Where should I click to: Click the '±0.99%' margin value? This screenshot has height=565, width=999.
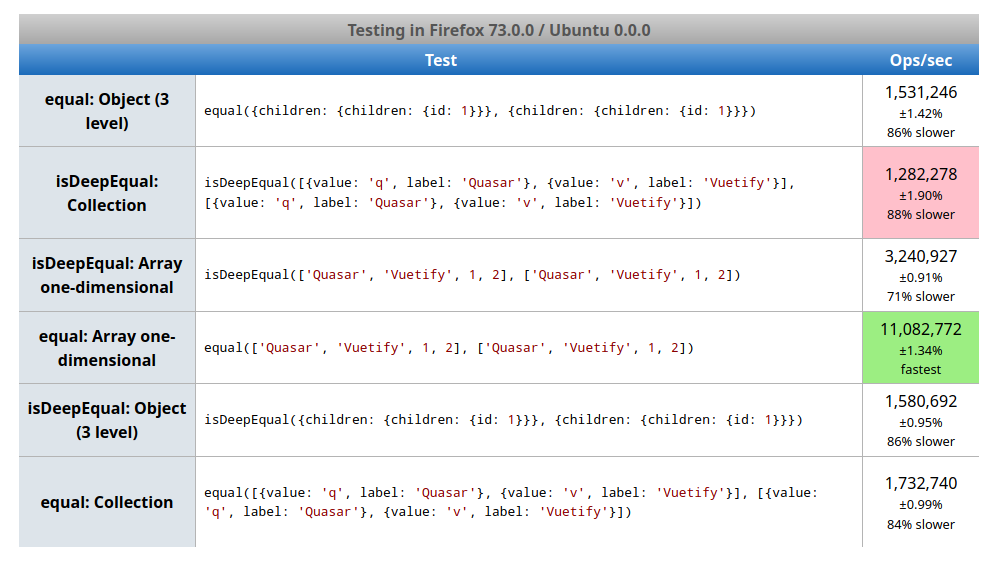921,505
